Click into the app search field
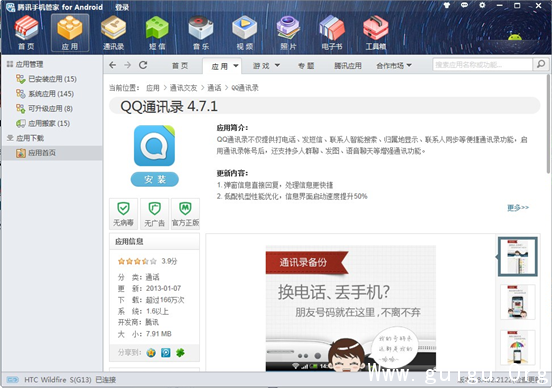The image size is (552, 389). click(x=483, y=64)
